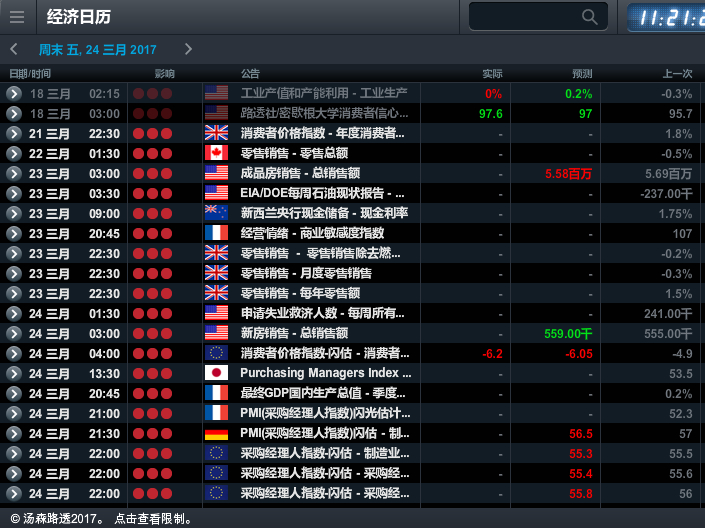Viewport: 705px width, 528px height.
Task: Click the search magnifier icon
Action: point(590,17)
